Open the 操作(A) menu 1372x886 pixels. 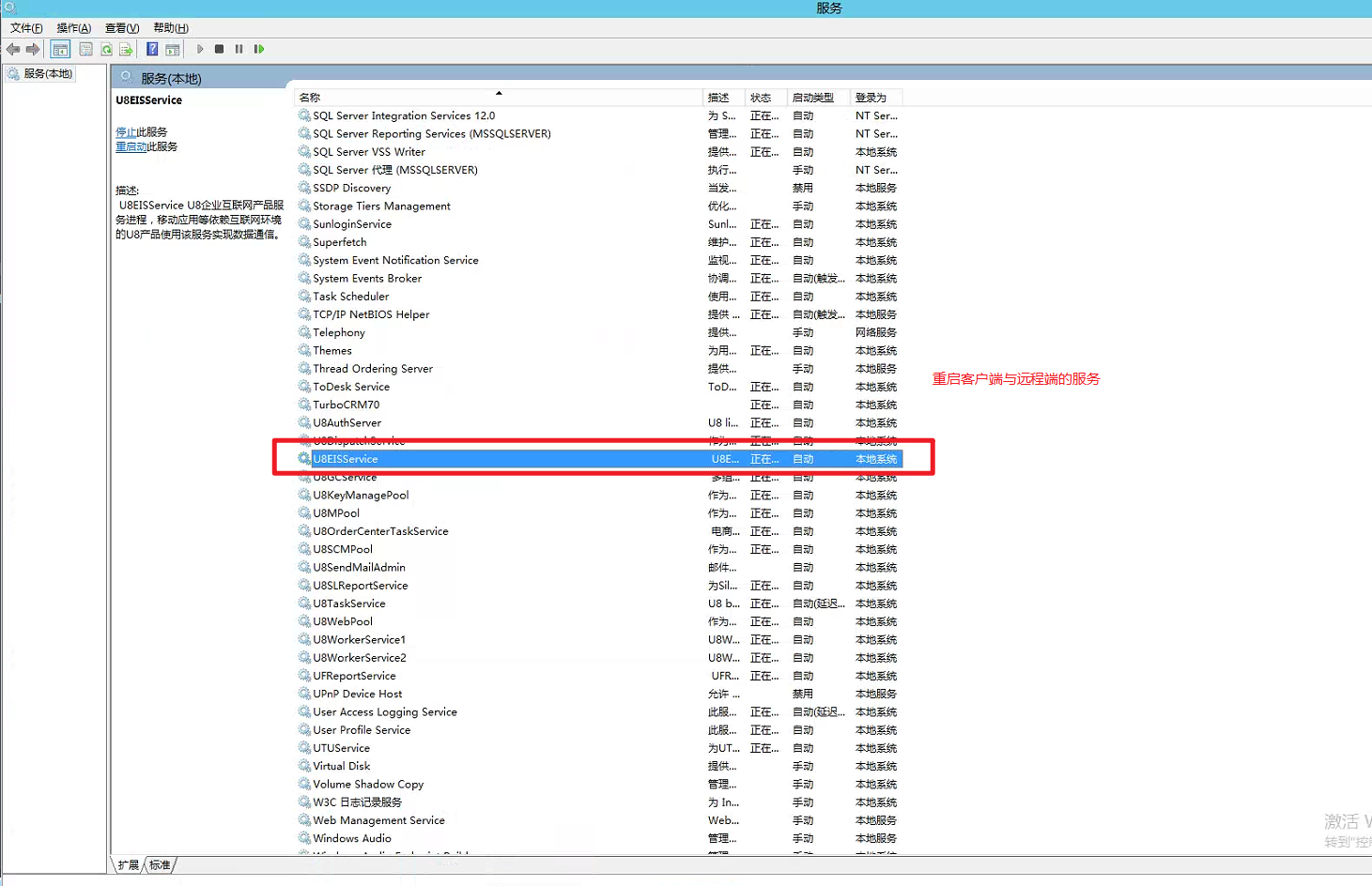(x=72, y=27)
